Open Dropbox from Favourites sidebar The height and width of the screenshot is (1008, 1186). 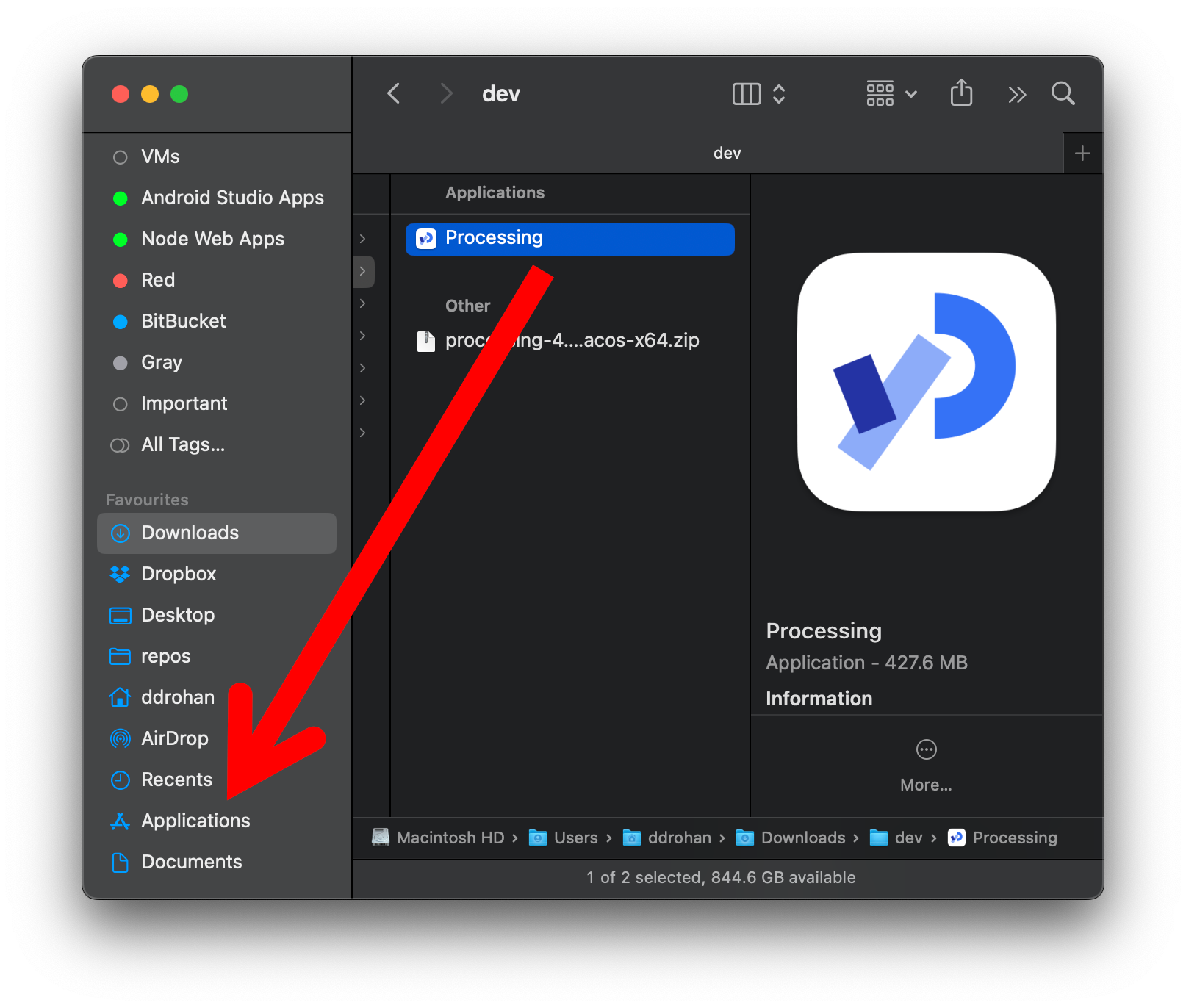[x=178, y=574]
